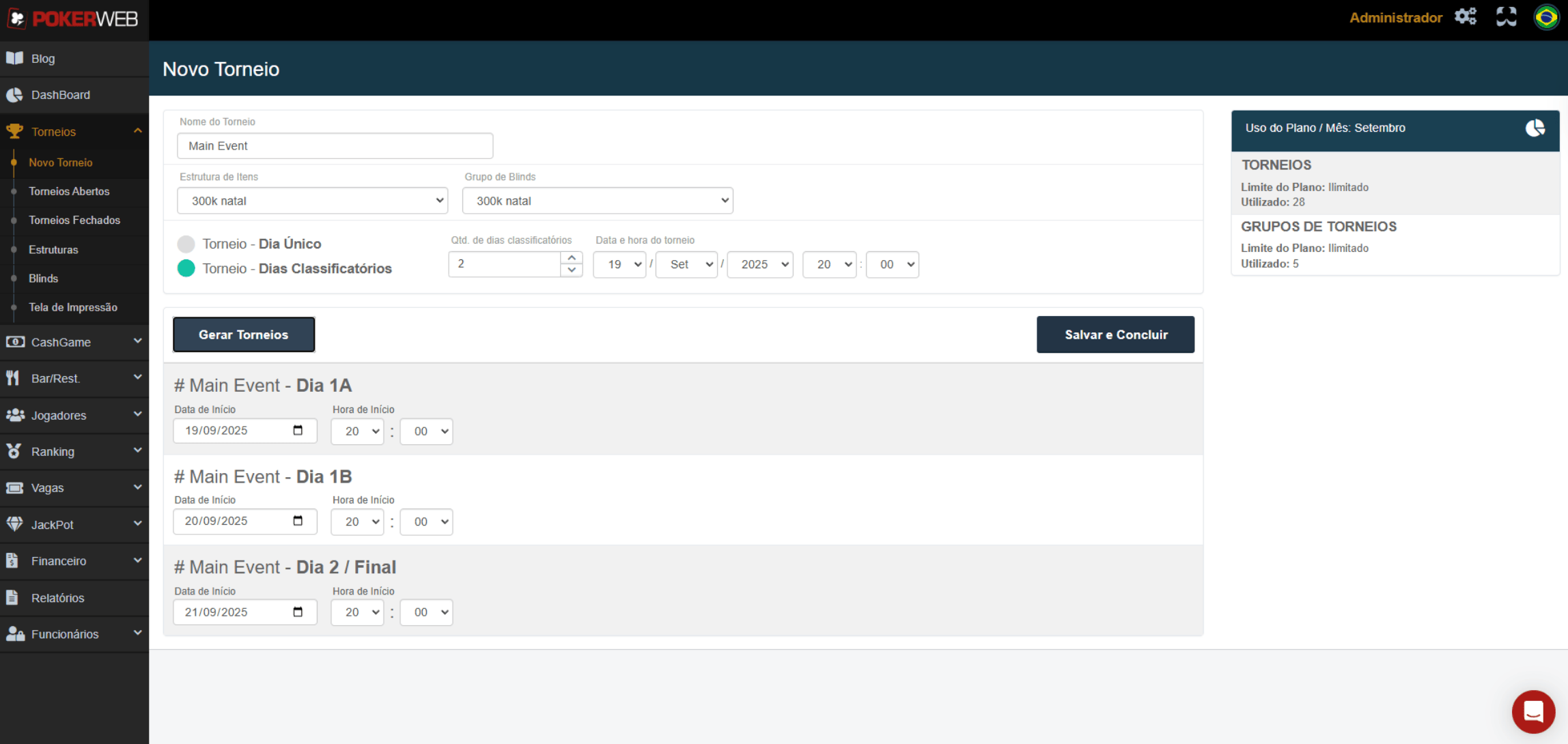The width and height of the screenshot is (1568, 744).
Task: Open the tournament month dropdown showing Set
Action: point(686,264)
